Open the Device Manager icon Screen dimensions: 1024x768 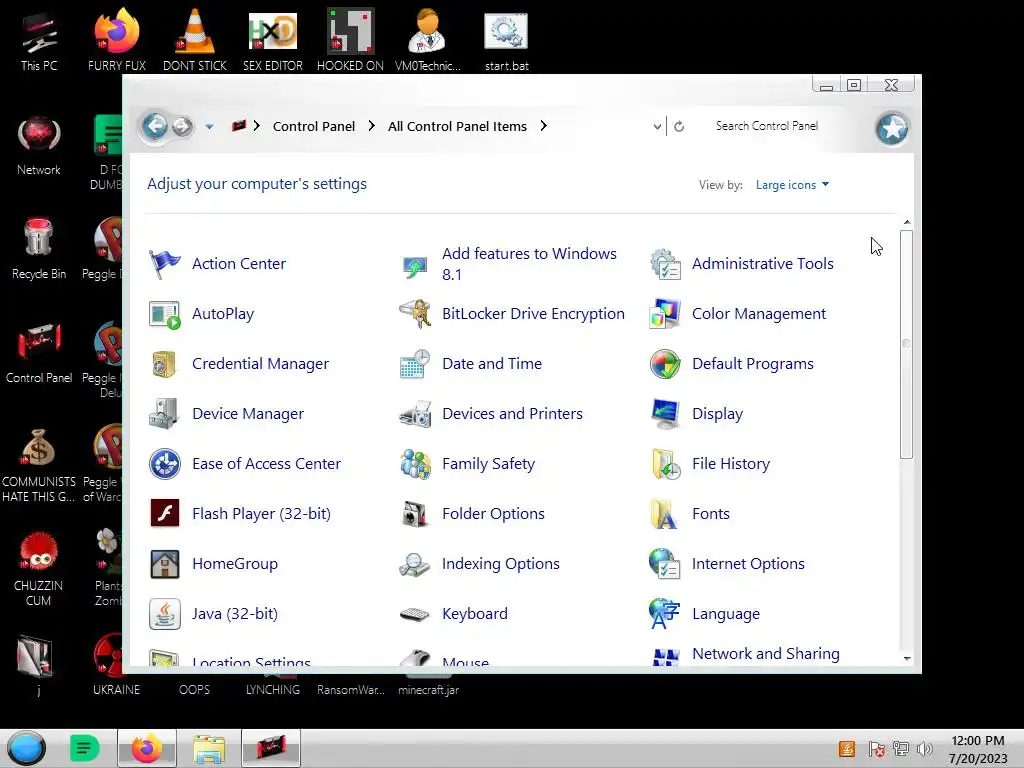coord(165,414)
